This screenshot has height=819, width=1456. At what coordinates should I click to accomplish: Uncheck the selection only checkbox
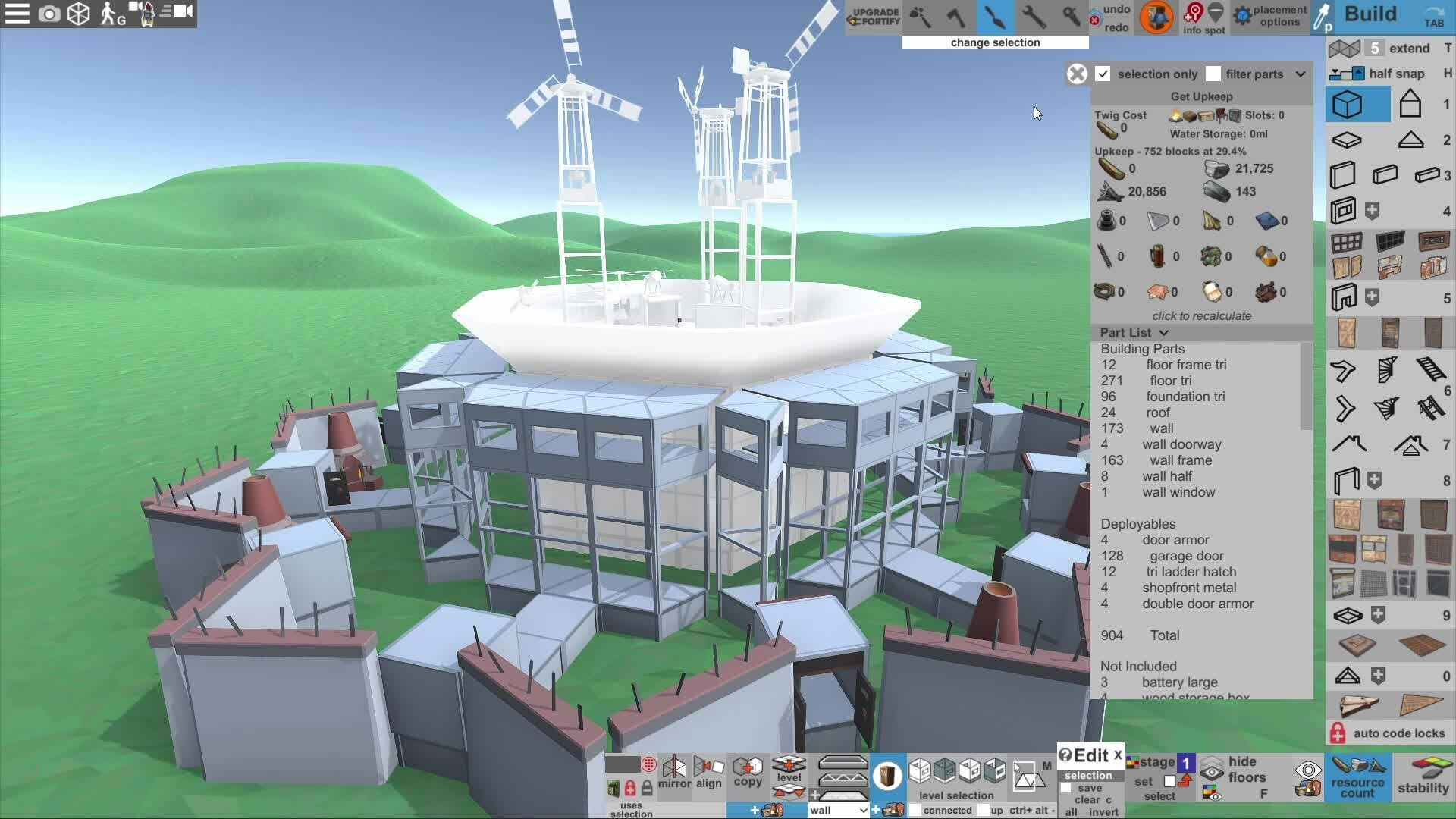[x=1103, y=74]
